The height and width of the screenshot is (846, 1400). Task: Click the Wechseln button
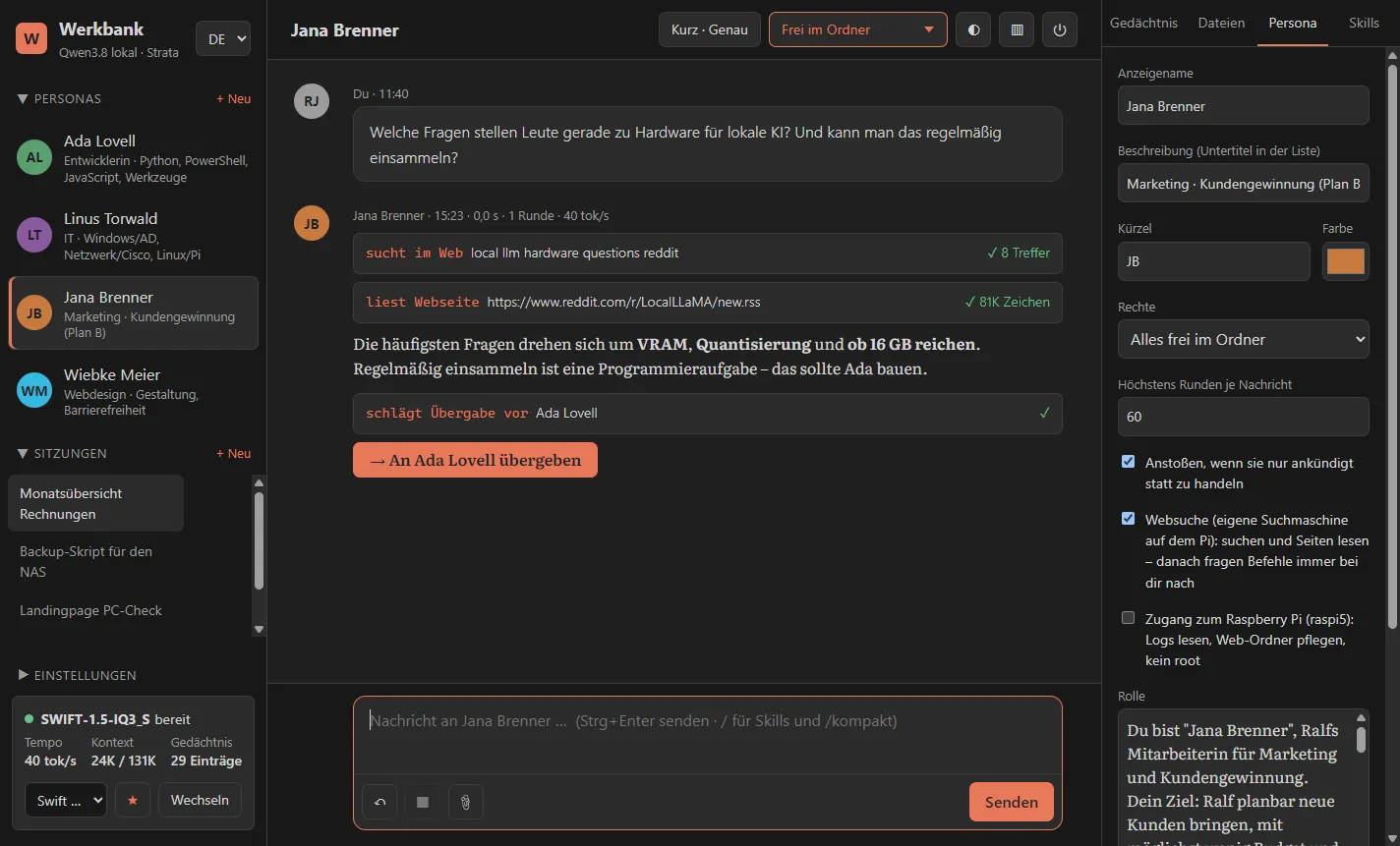click(x=200, y=800)
